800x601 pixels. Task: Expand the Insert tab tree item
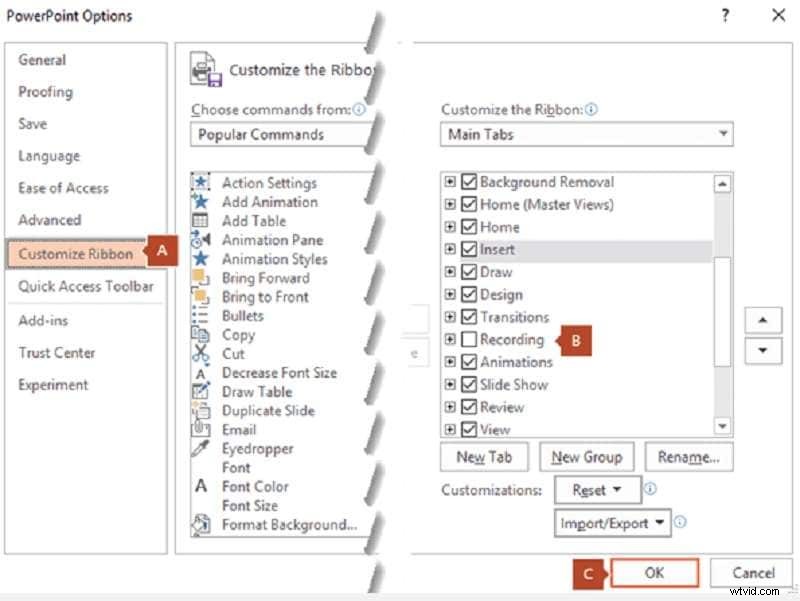(x=450, y=249)
